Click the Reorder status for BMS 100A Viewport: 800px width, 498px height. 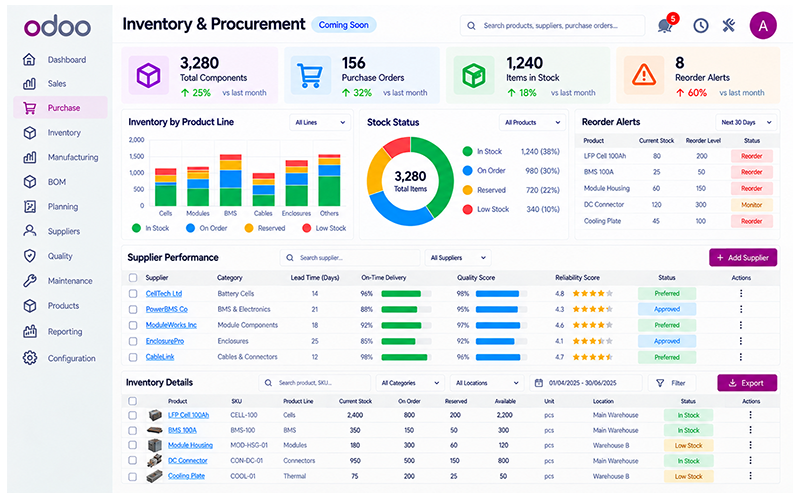(752, 172)
